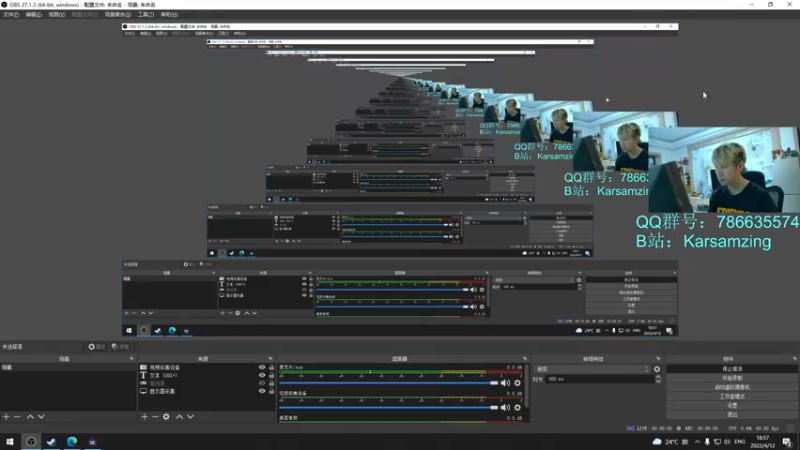Add a new source with plus icon

tap(144, 417)
